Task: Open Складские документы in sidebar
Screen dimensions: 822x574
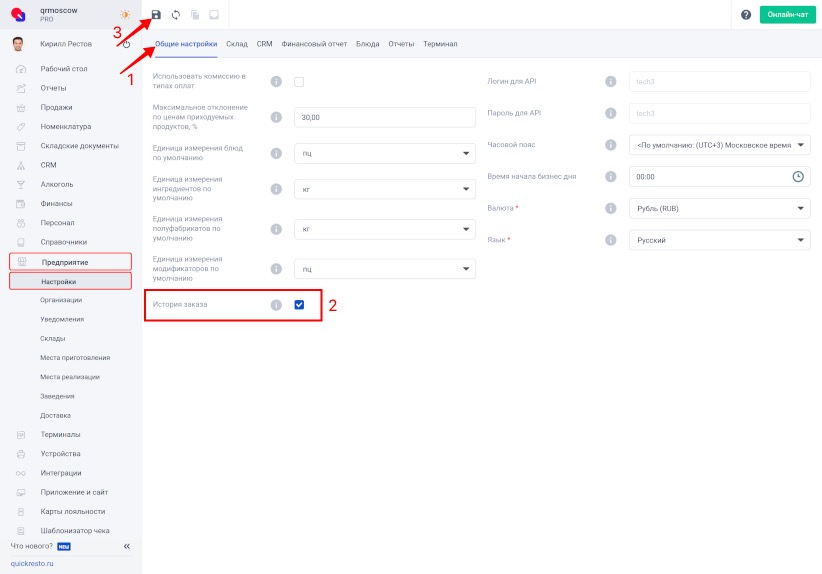Action: coord(79,146)
